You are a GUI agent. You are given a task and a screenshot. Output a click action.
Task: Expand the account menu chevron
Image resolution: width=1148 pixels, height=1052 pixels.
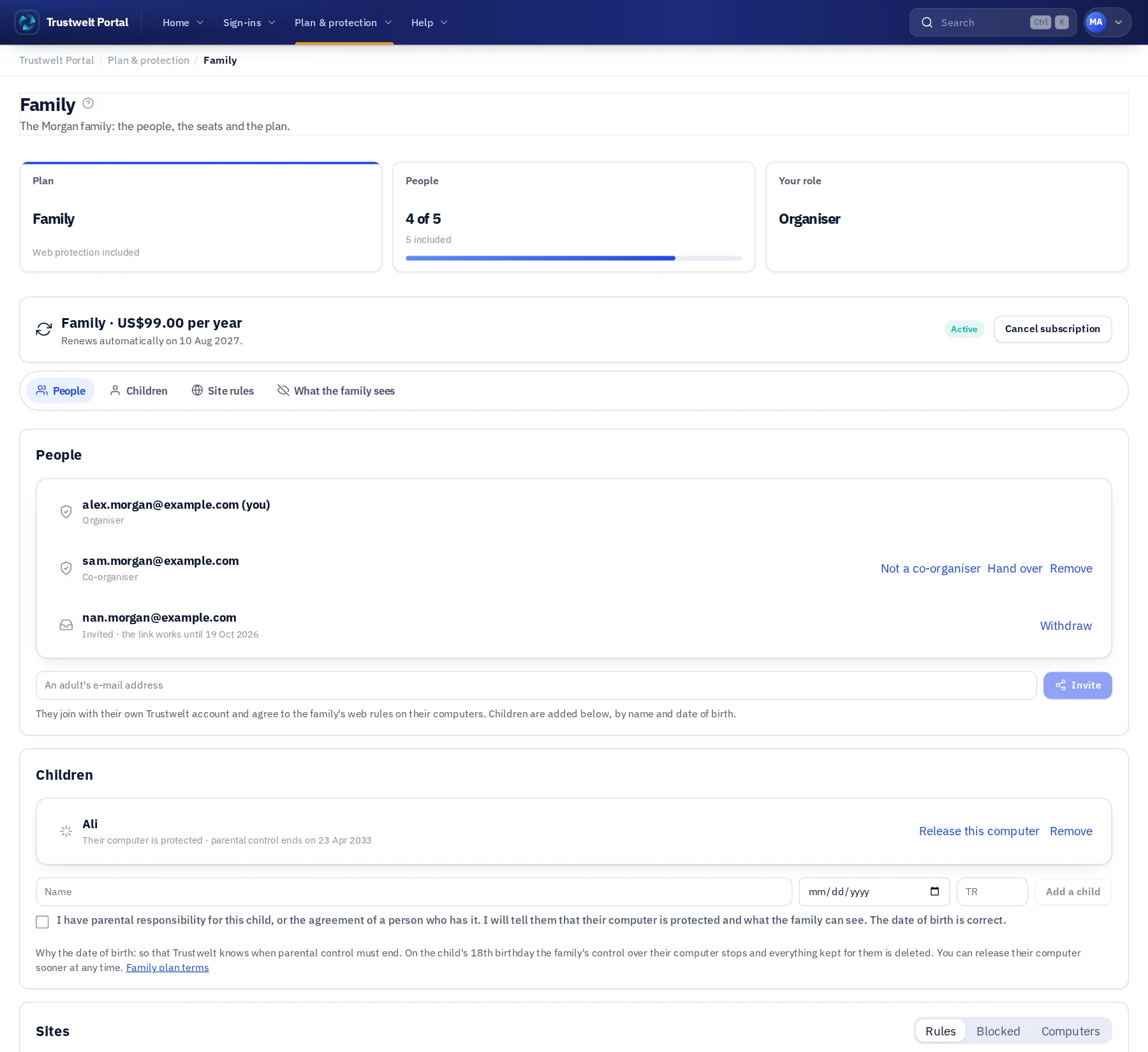tap(1118, 22)
